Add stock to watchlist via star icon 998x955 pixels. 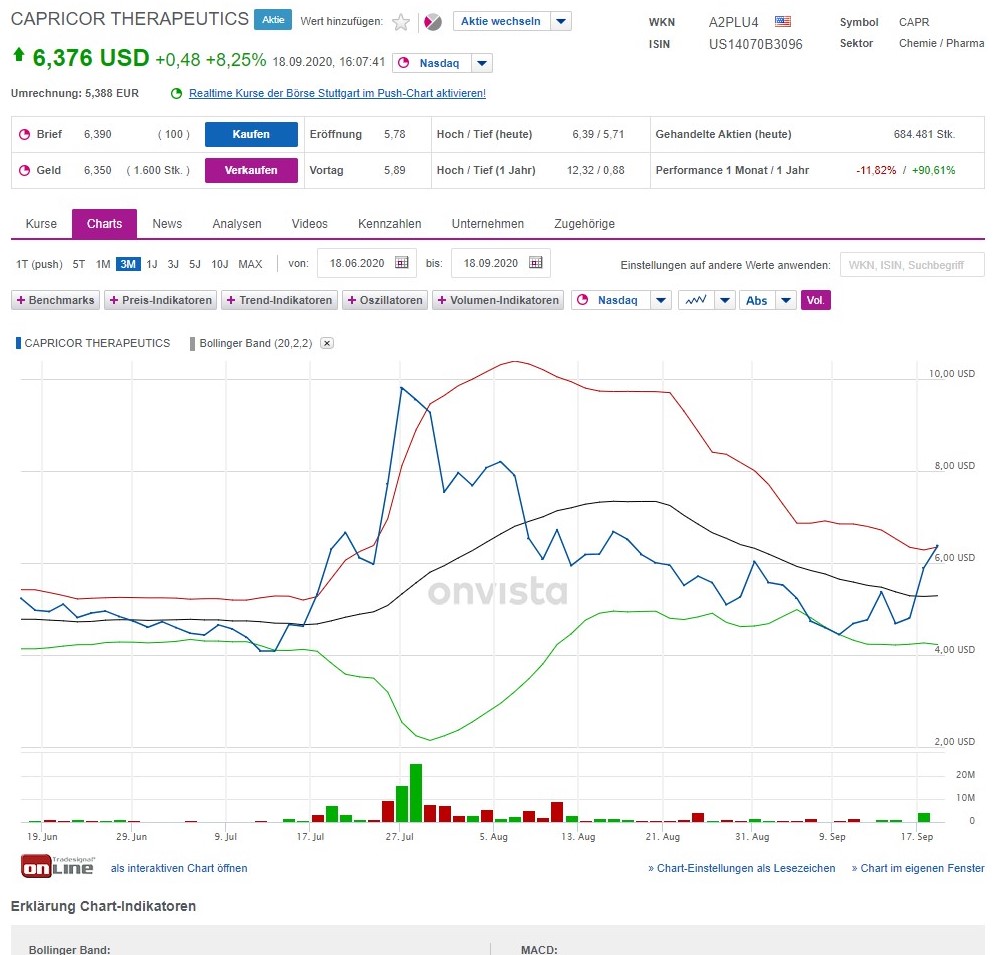click(399, 19)
